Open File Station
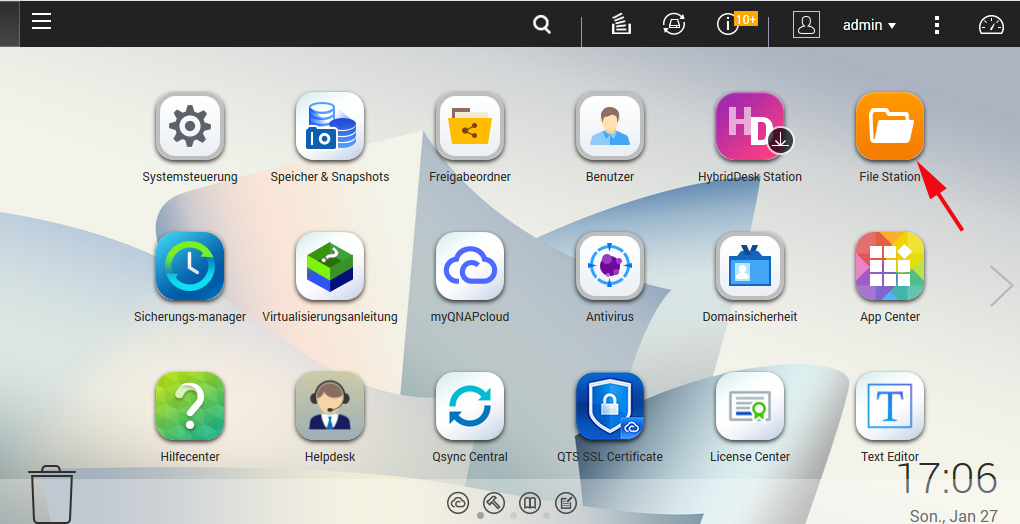1020x524 pixels. coord(890,126)
